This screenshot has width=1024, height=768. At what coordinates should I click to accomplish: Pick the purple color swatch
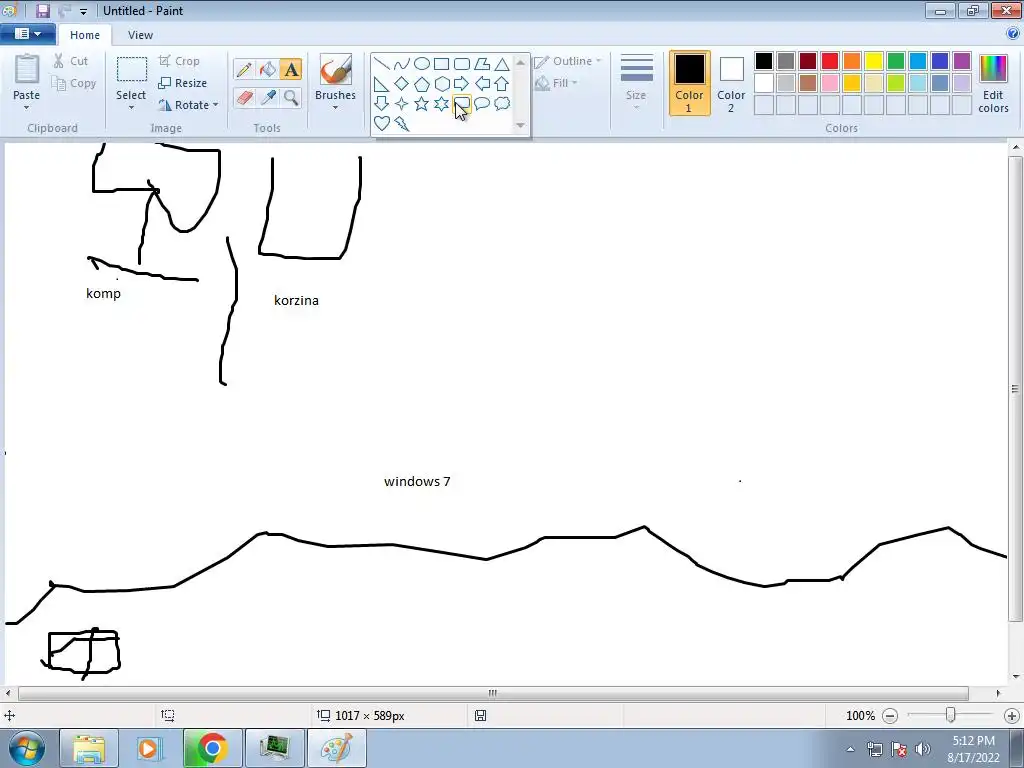tap(961, 61)
